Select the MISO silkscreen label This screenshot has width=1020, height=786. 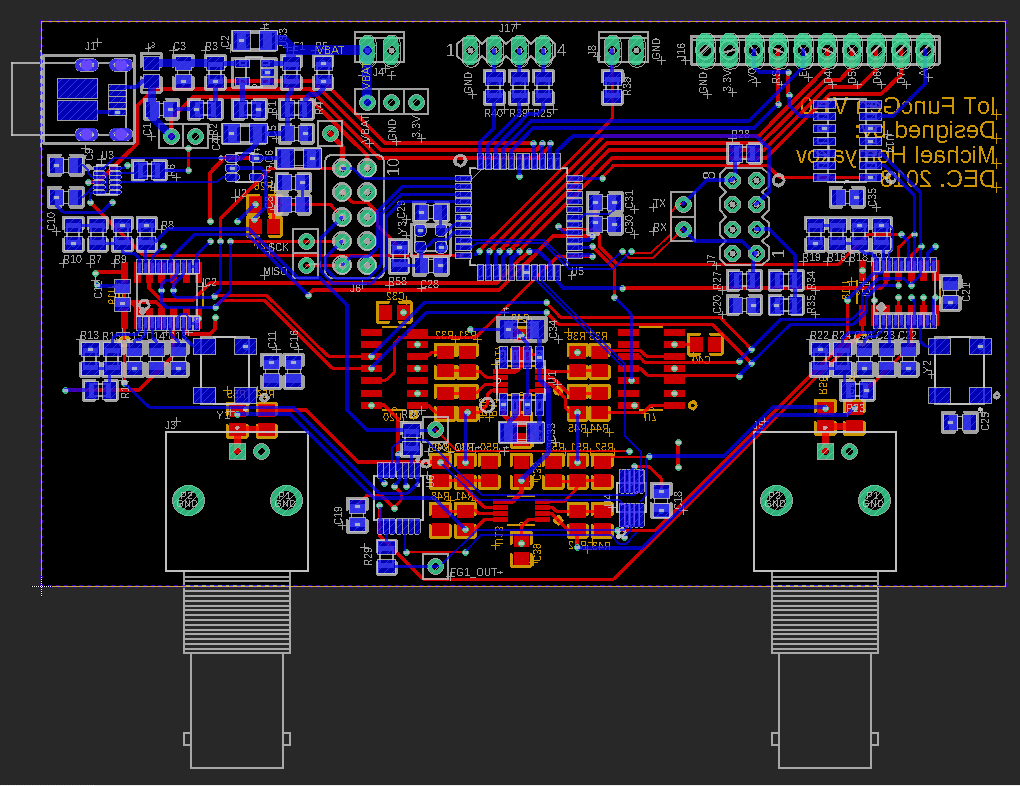click(x=275, y=271)
